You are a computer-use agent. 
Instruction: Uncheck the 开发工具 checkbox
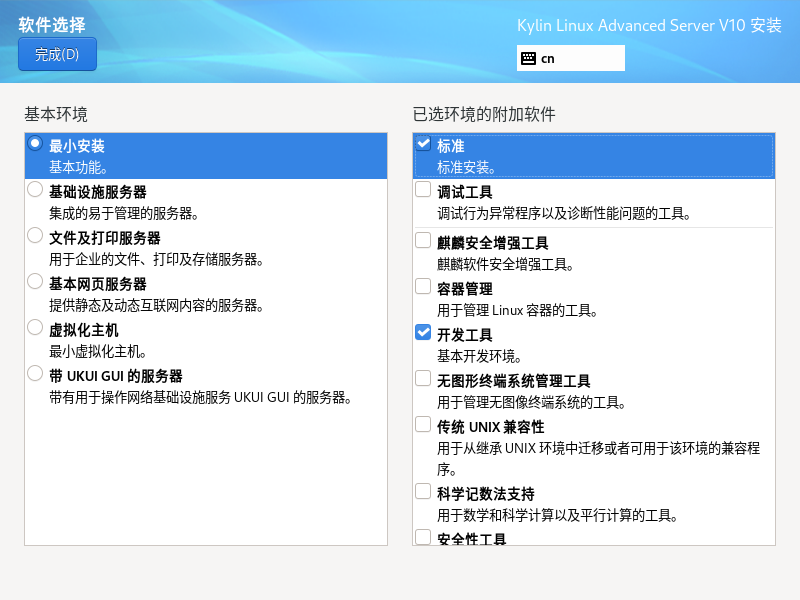pyautogui.click(x=423, y=333)
